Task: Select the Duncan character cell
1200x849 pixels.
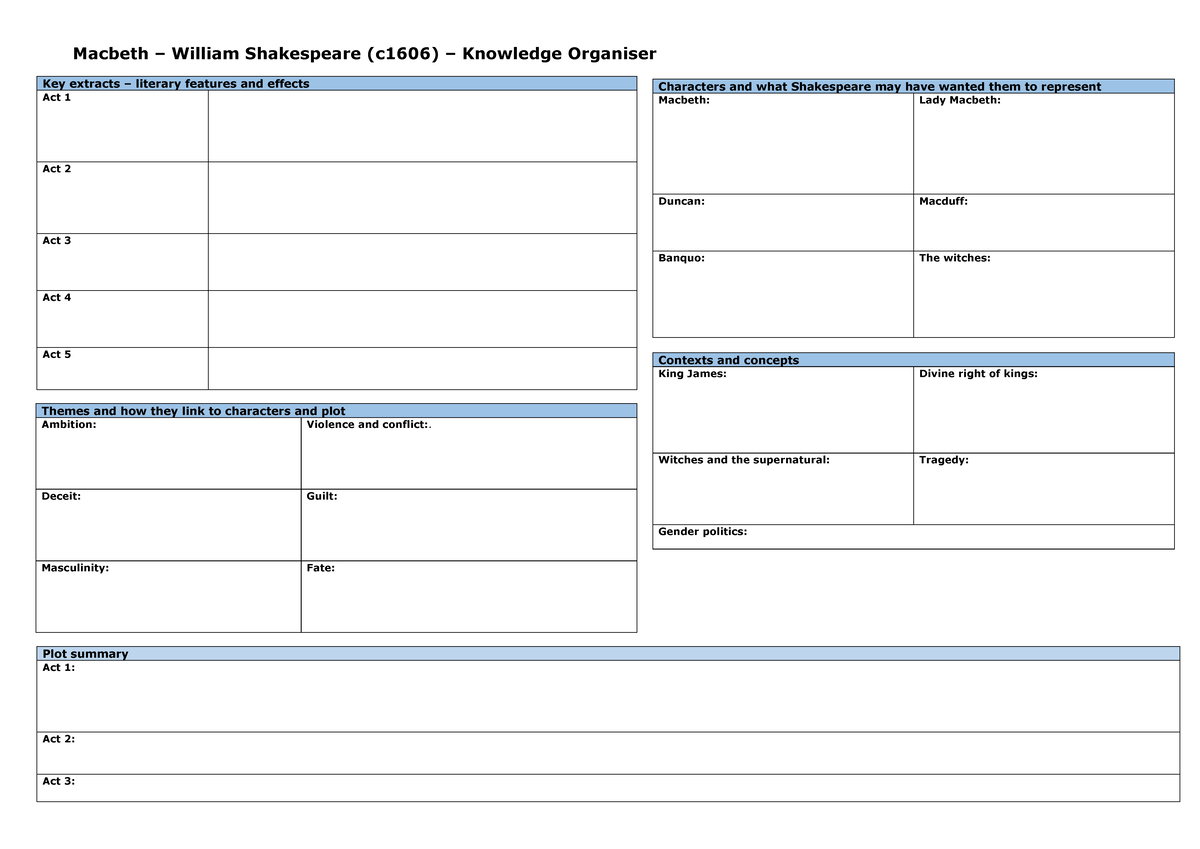Action: (782, 222)
